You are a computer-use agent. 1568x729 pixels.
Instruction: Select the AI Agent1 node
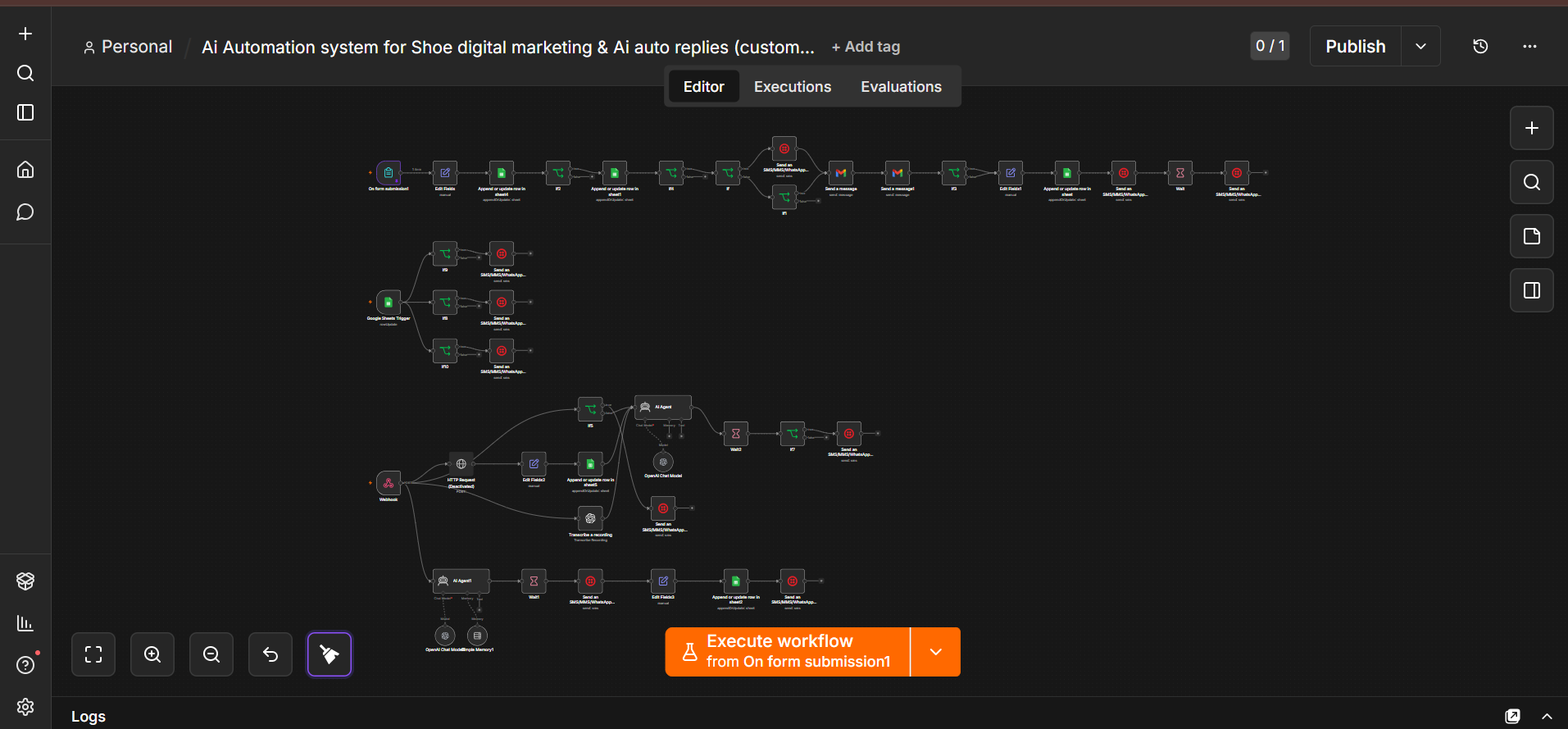pyautogui.click(x=461, y=581)
